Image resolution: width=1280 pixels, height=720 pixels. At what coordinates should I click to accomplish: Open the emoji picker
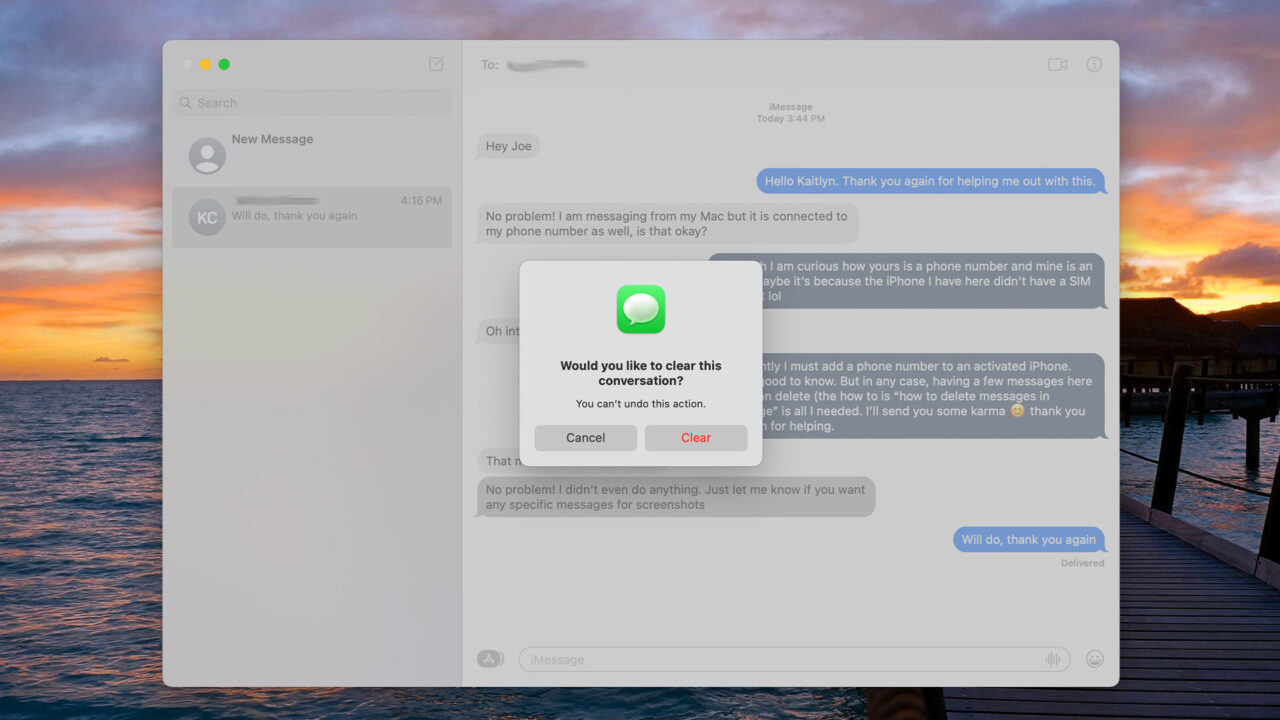pos(1093,659)
